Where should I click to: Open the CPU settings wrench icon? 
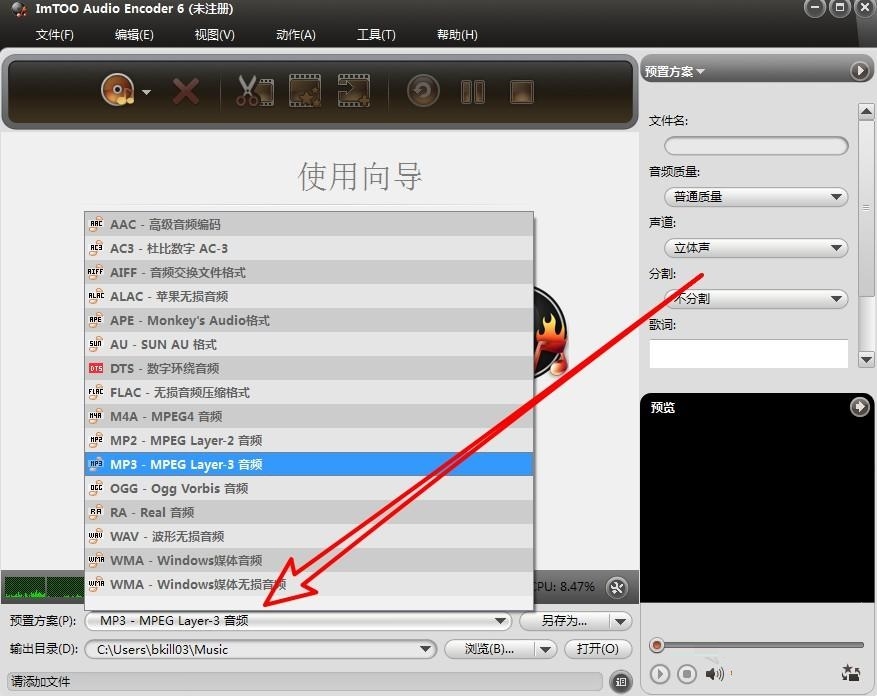pos(617,587)
